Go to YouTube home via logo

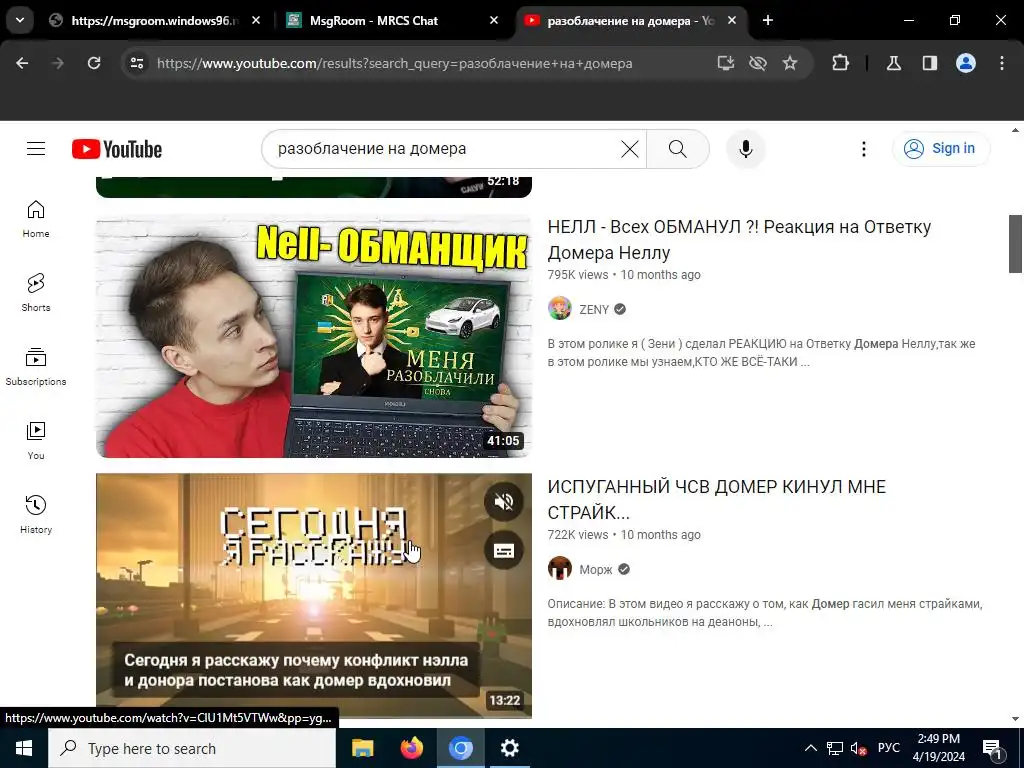117,149
